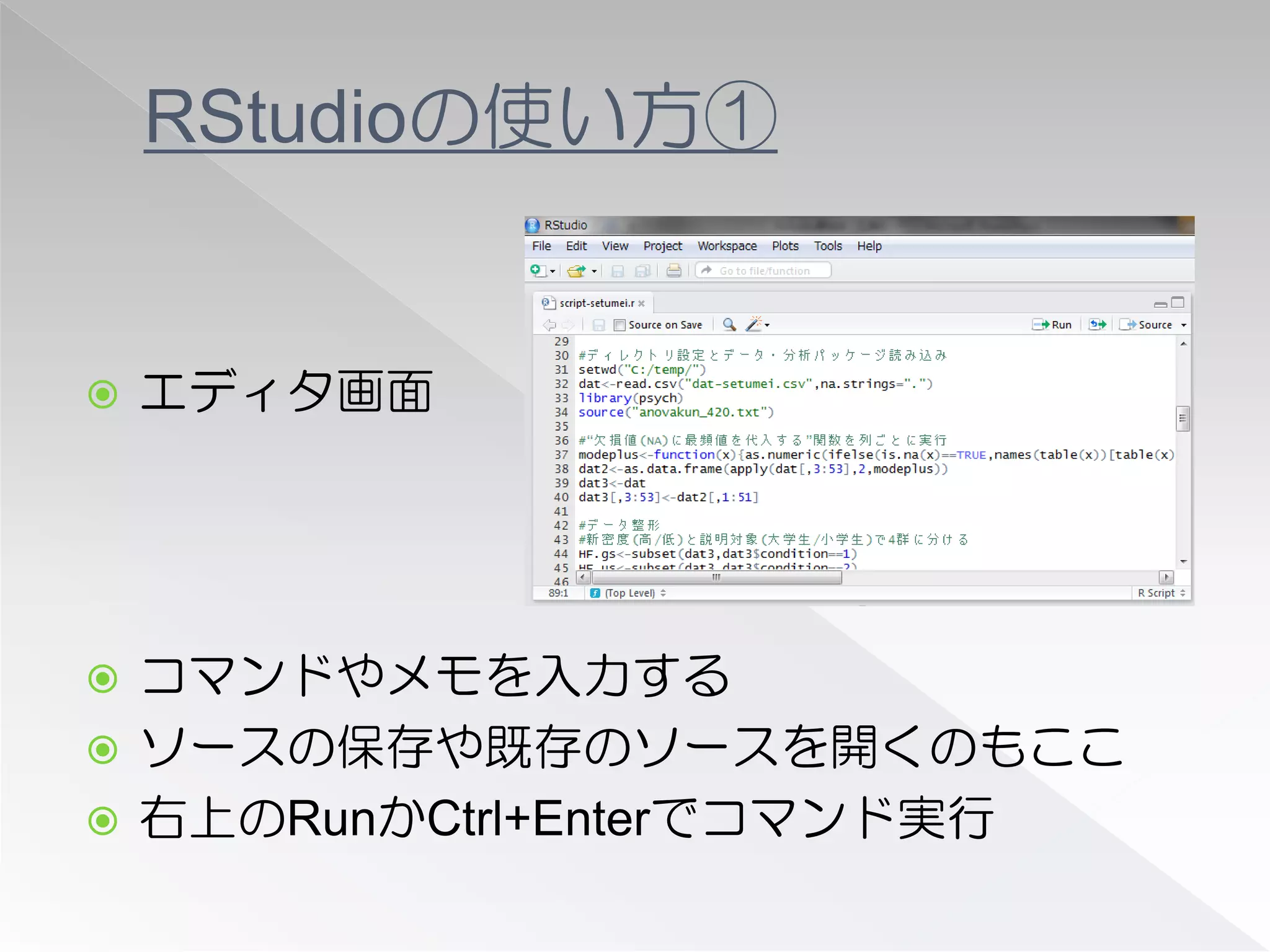The image size is (1270, 952).
Task: Expand the recent files dropdown arrow
Action: point(594,271)
